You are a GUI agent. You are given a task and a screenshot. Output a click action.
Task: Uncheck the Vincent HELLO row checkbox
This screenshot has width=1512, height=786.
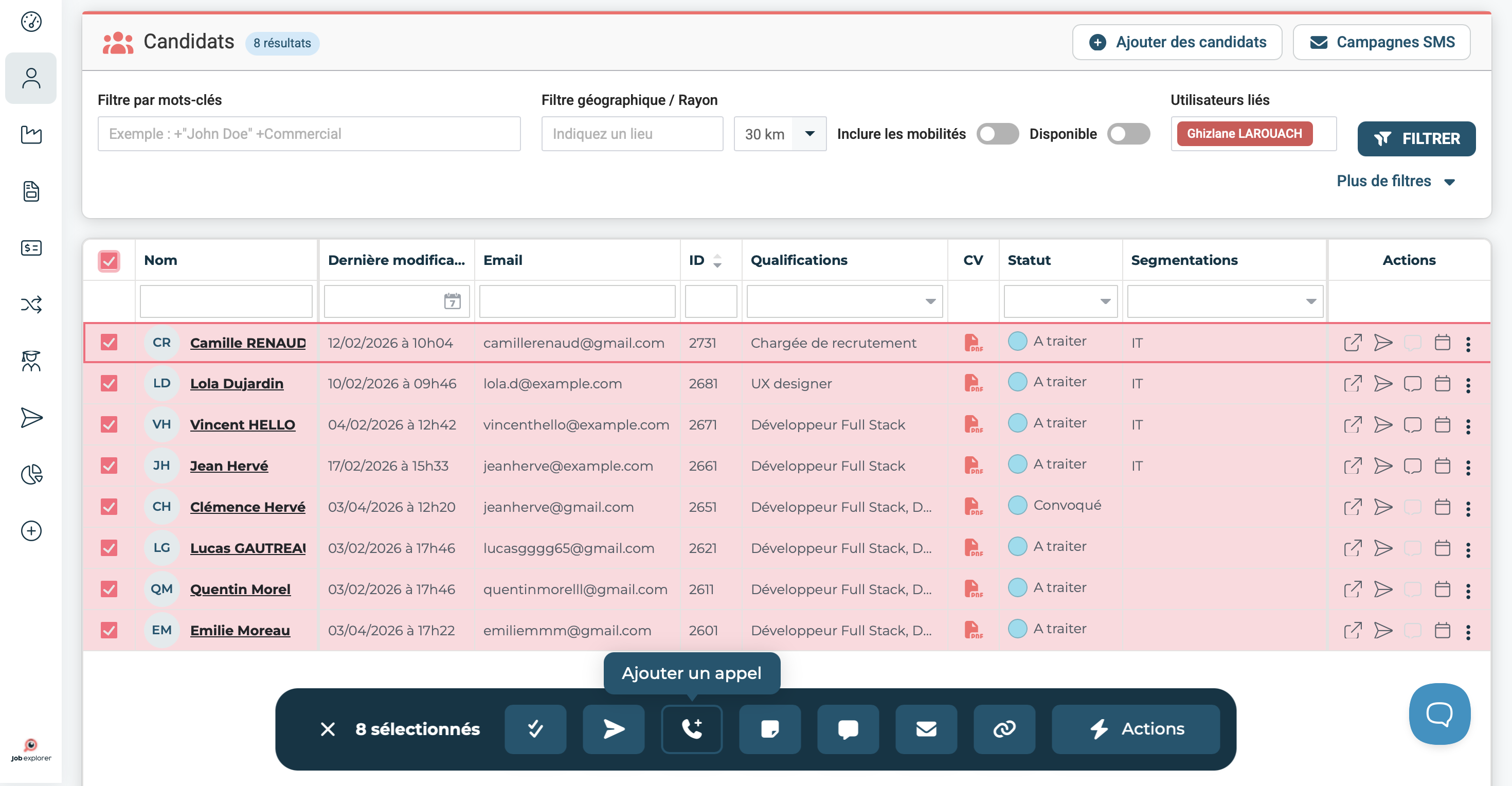[x=109, y=424]
